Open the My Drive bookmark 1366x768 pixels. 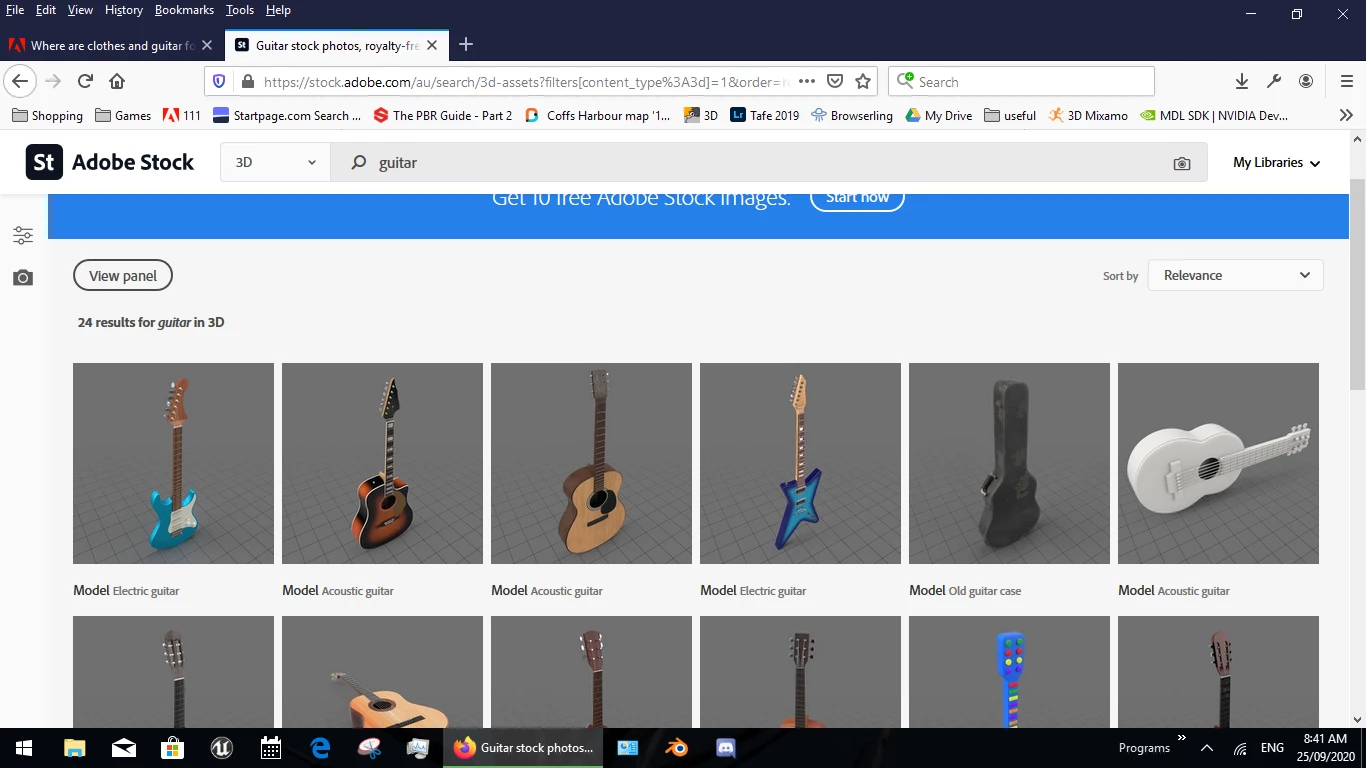938,115
